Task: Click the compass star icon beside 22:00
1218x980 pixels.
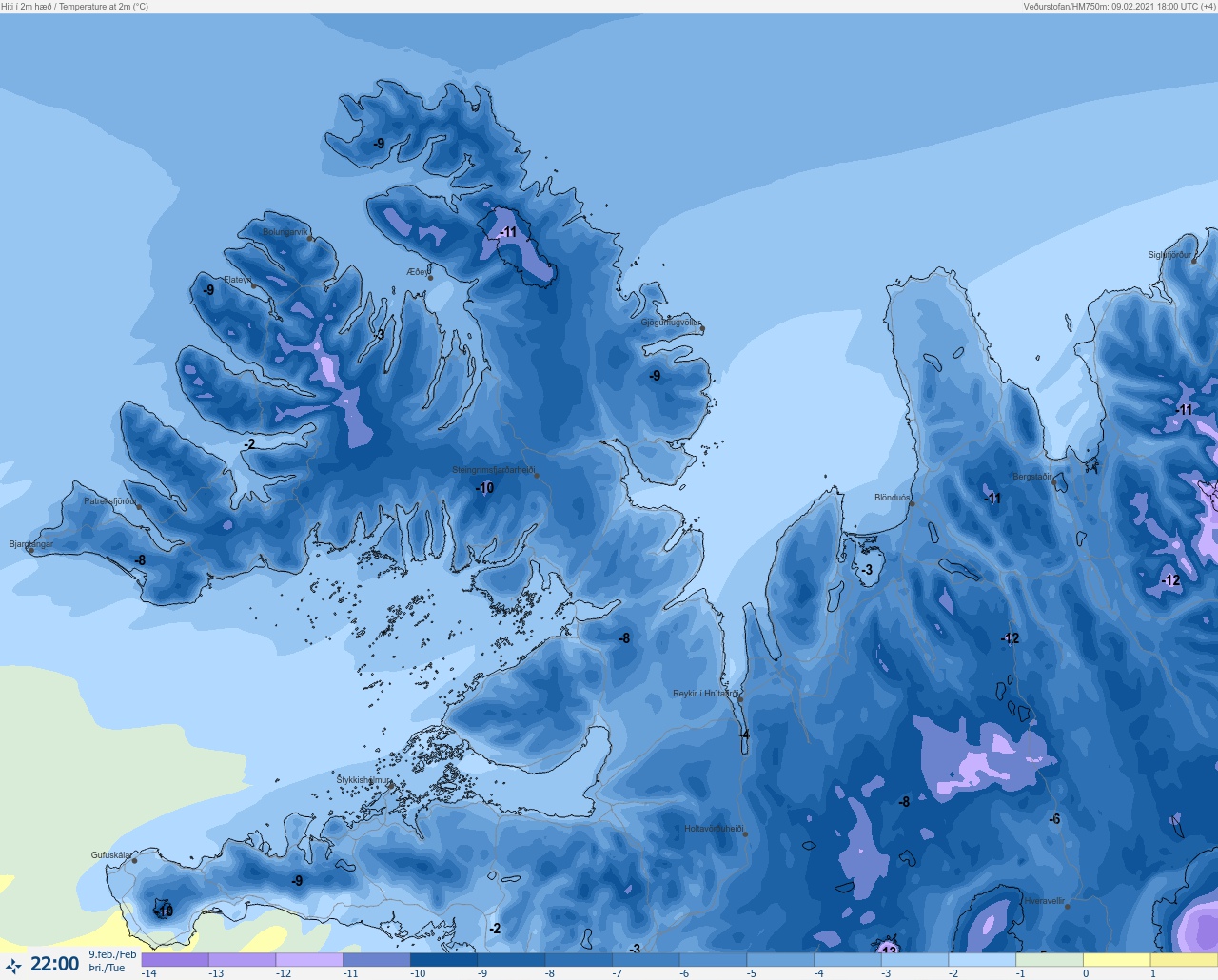Action: (13, 966)
